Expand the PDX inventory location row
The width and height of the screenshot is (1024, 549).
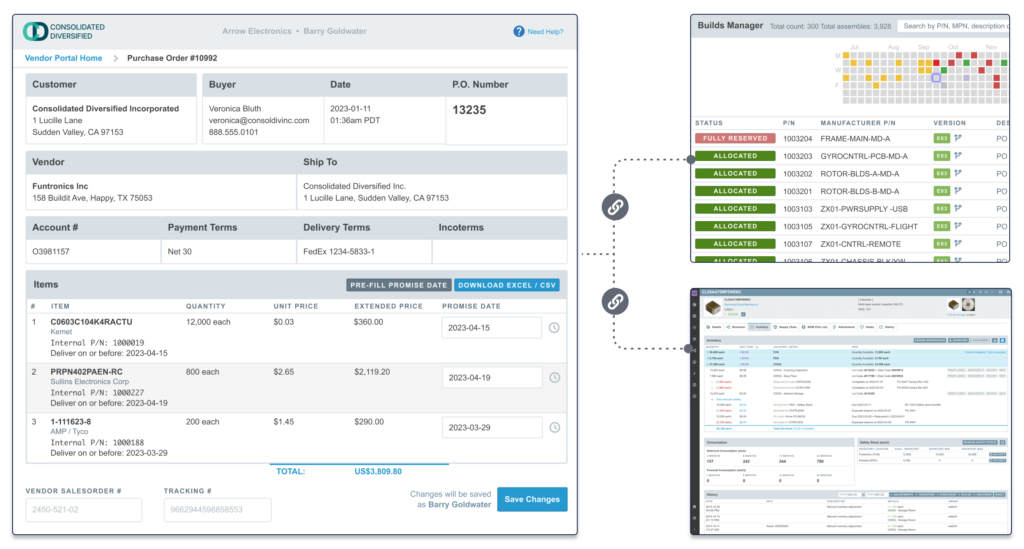tap(708, 358)
